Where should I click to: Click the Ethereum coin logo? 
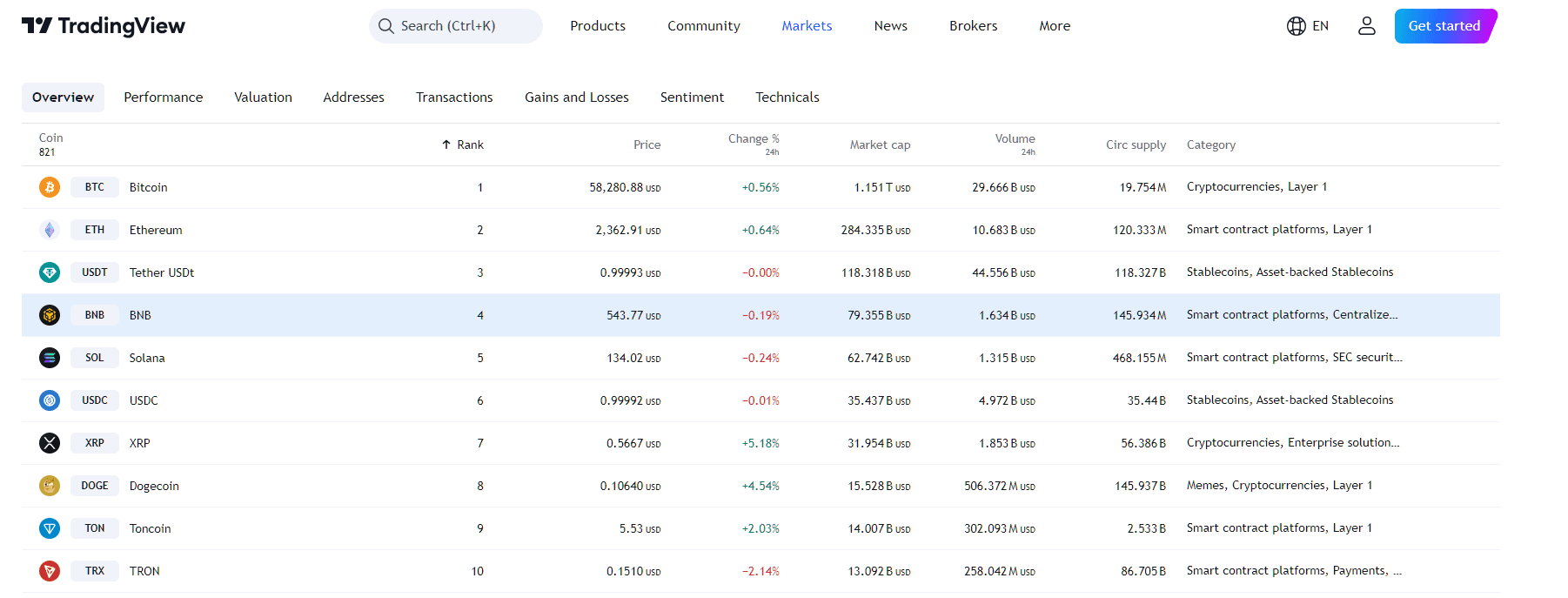[x=50, y=230]
